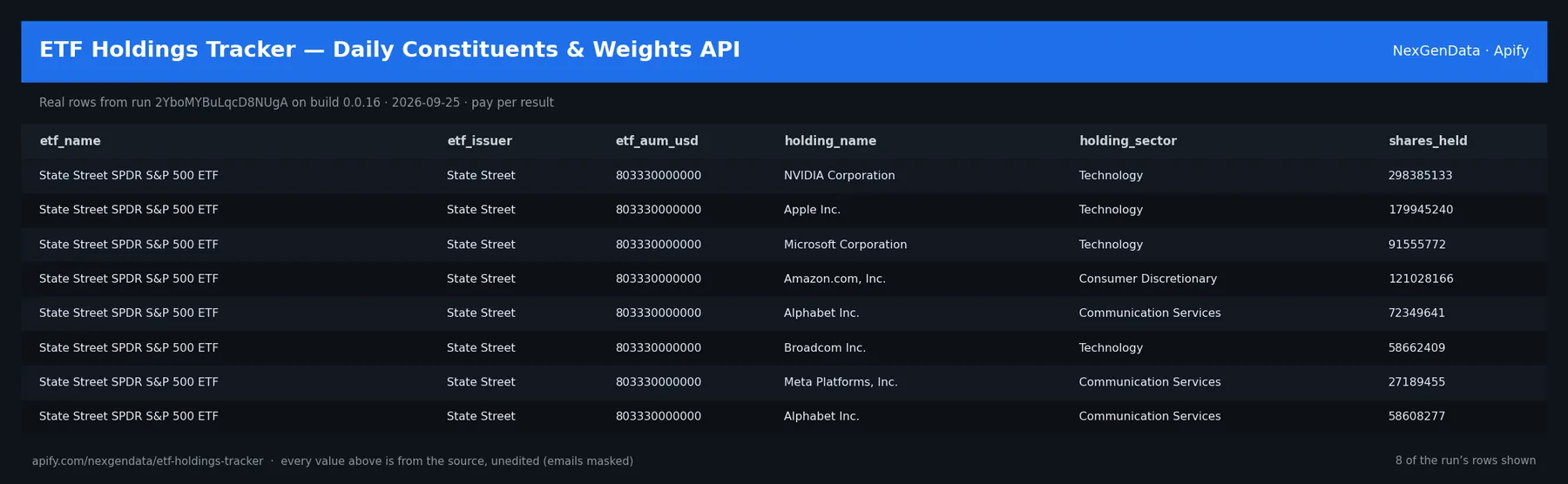This screenshot has width=1568, height=484.
Task: Click shares value 121028166
Action: [1421, 279]
